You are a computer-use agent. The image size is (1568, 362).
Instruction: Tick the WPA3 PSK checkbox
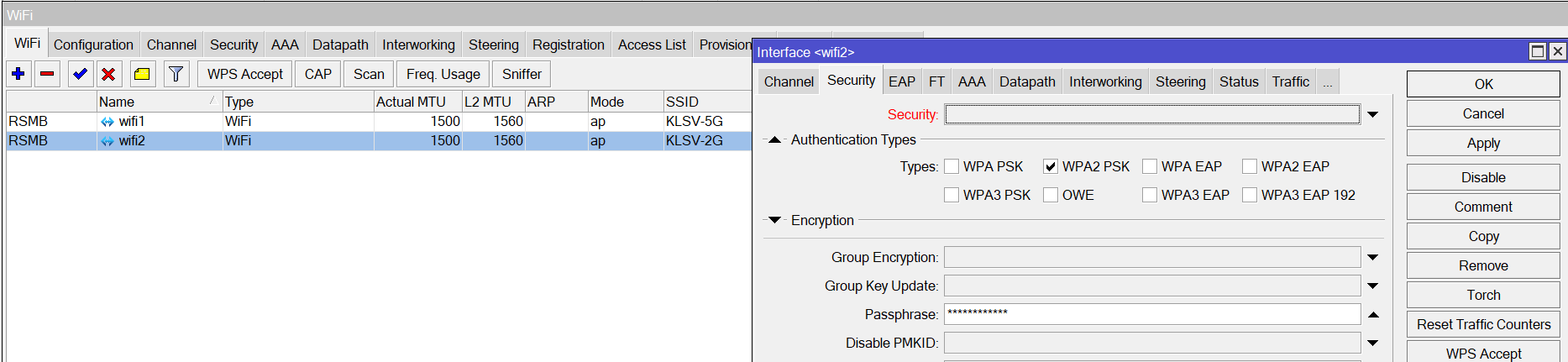pos(952,195)
